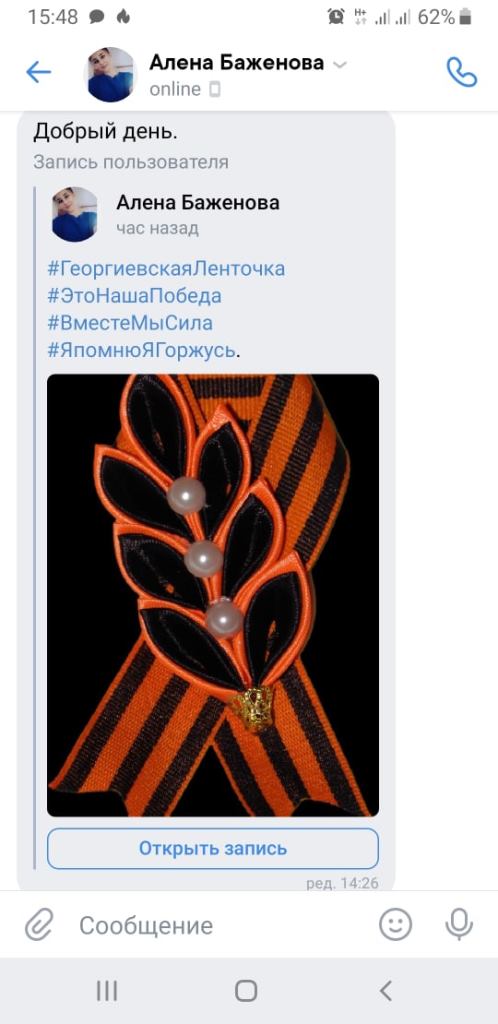Open the #ЭтоНашаПобеда hashtag
Viewport: 498px width, 1024px height.
click(134, 296)
